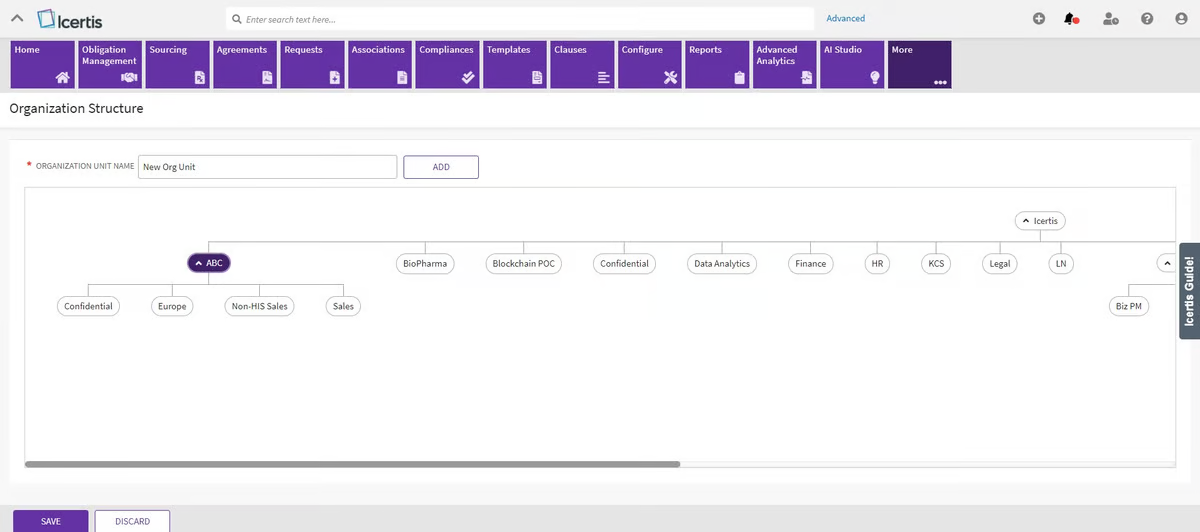Click the DISCARD button
The width and height of the screenshot is (1200, 532).
pyautogui.click(x=132, y=521)
